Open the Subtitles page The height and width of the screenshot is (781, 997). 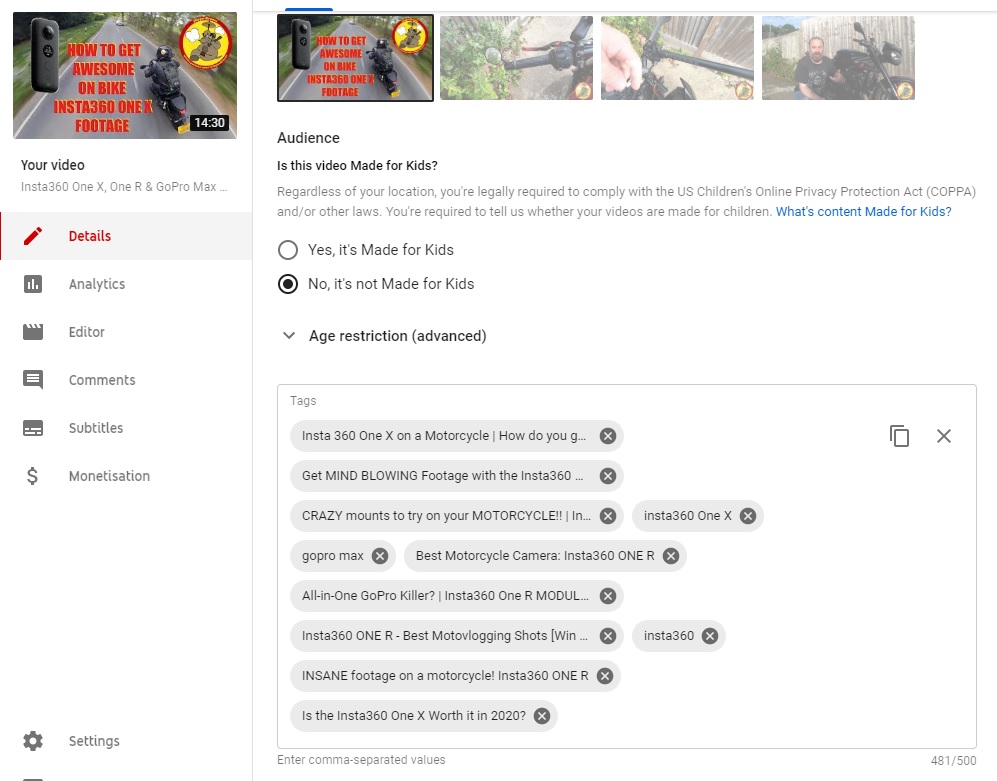95,428
